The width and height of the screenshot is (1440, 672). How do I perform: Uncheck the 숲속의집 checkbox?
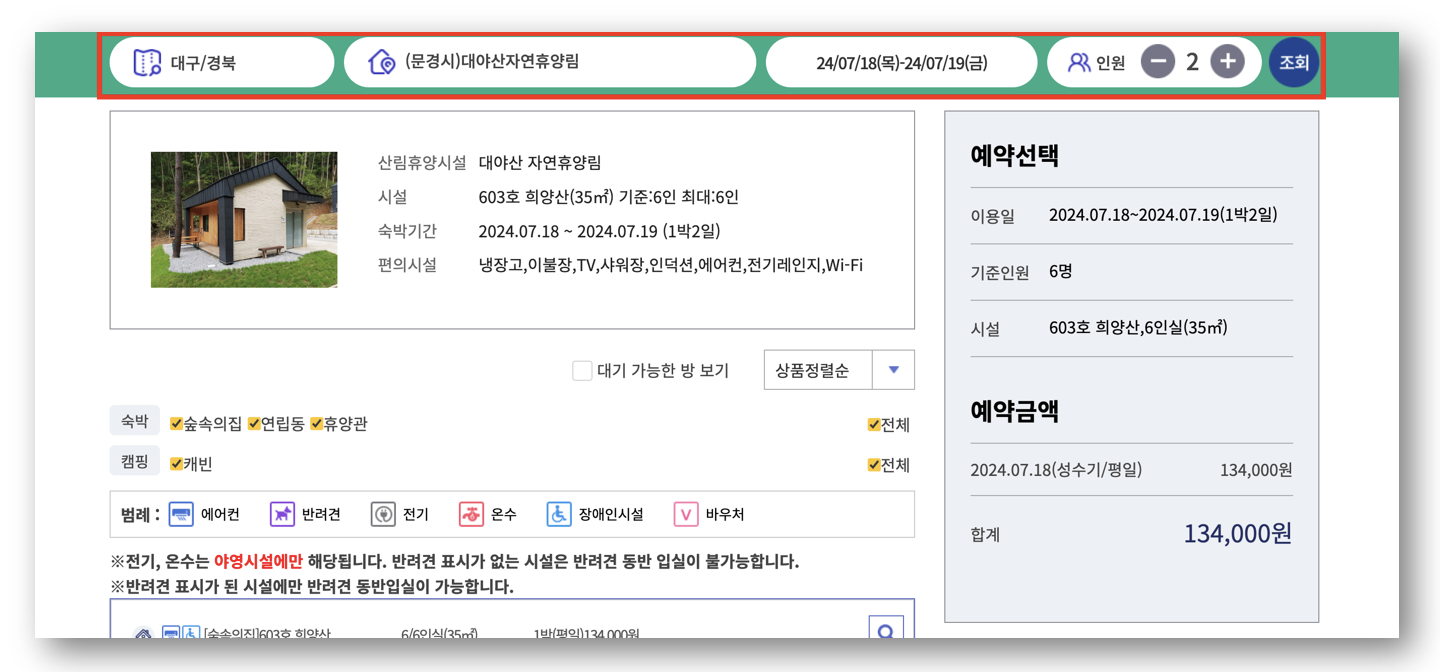click(x=175, y=424)
